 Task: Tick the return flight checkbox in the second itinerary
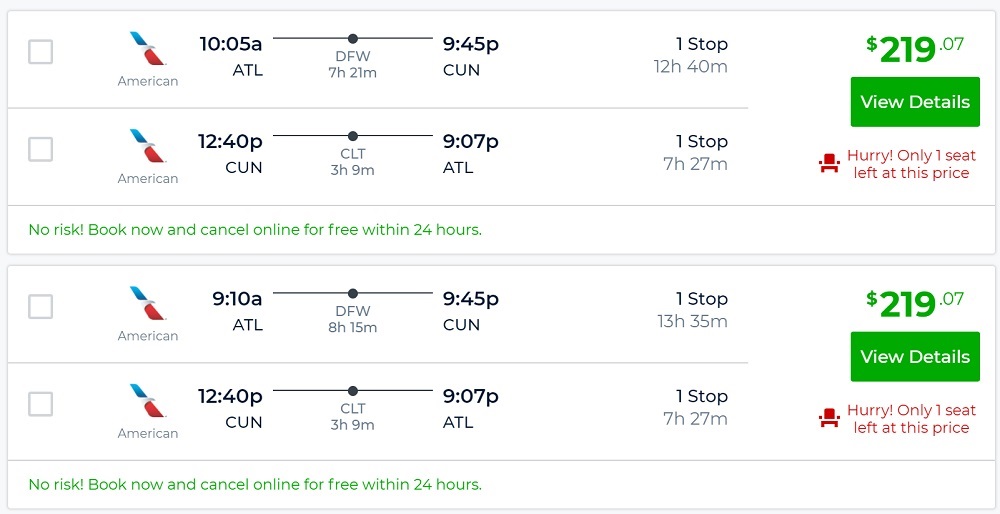pos(40,404)
